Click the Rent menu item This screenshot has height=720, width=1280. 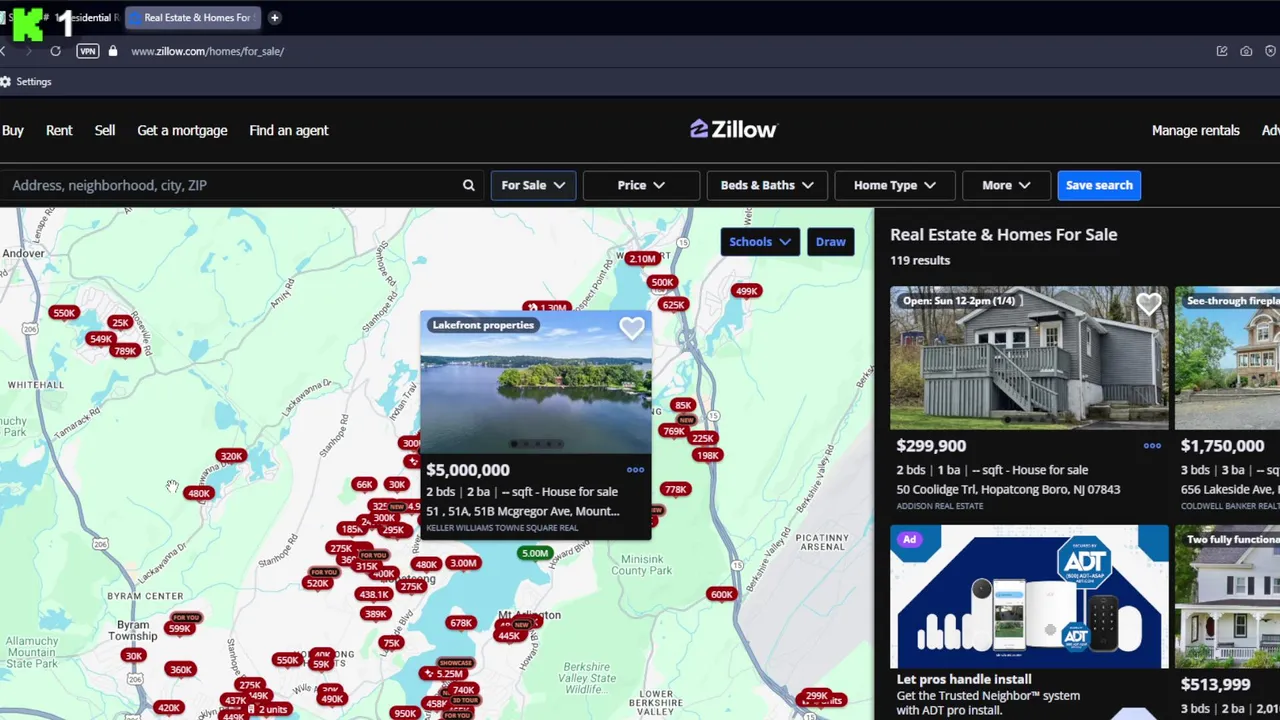[x=59, y=130]
